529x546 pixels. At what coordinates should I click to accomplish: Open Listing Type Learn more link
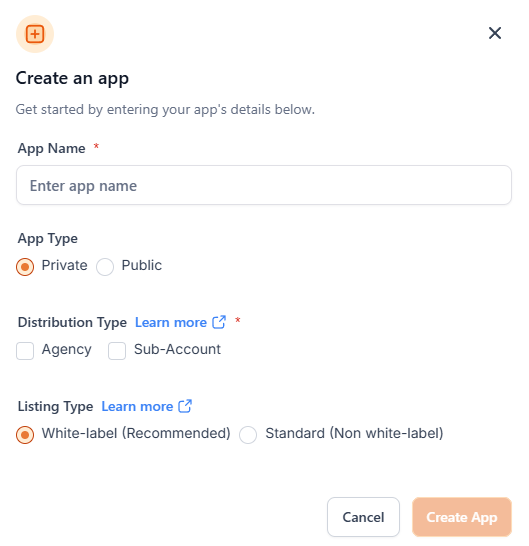(137, 406)
